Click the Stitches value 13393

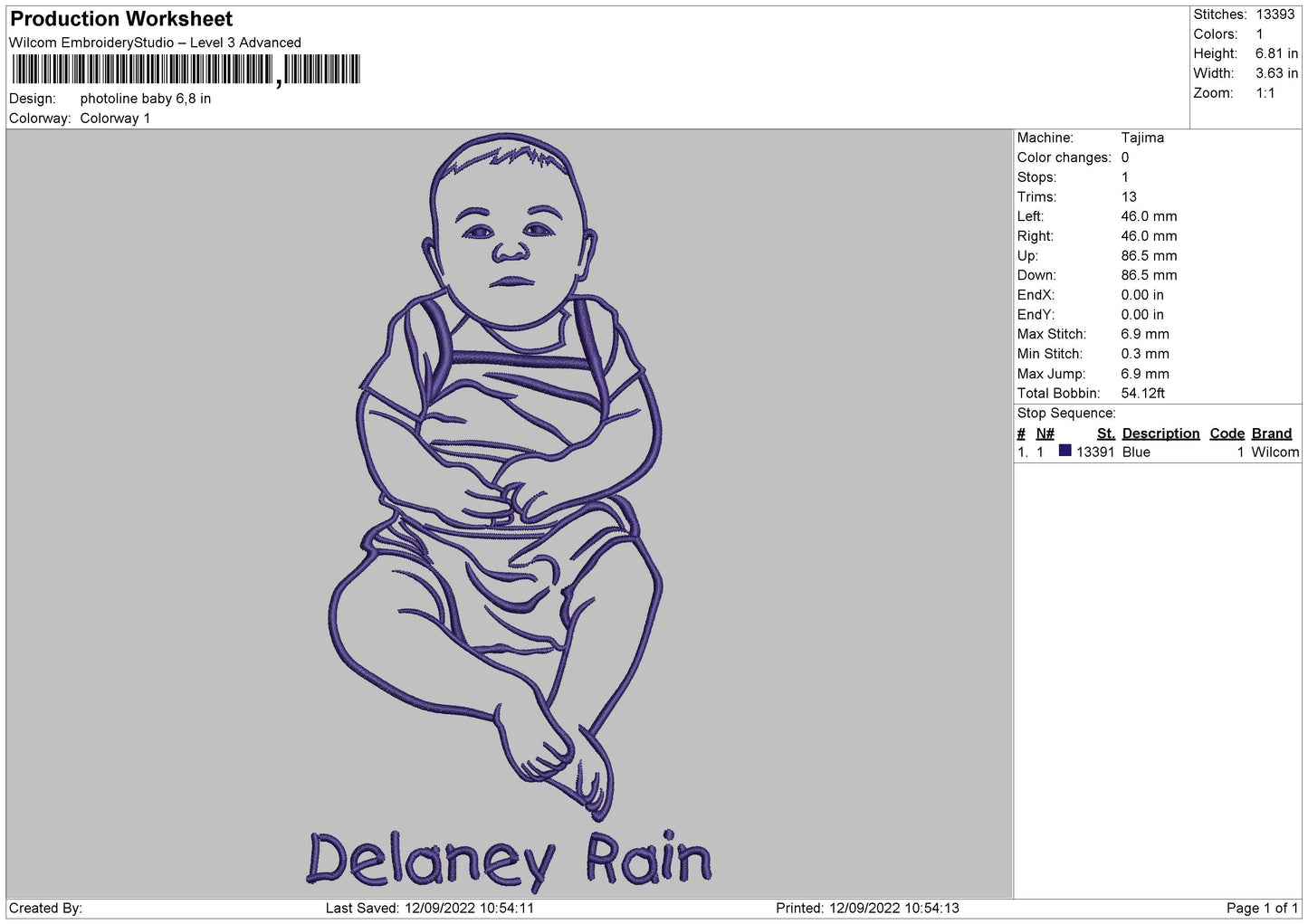[1275, 14]
